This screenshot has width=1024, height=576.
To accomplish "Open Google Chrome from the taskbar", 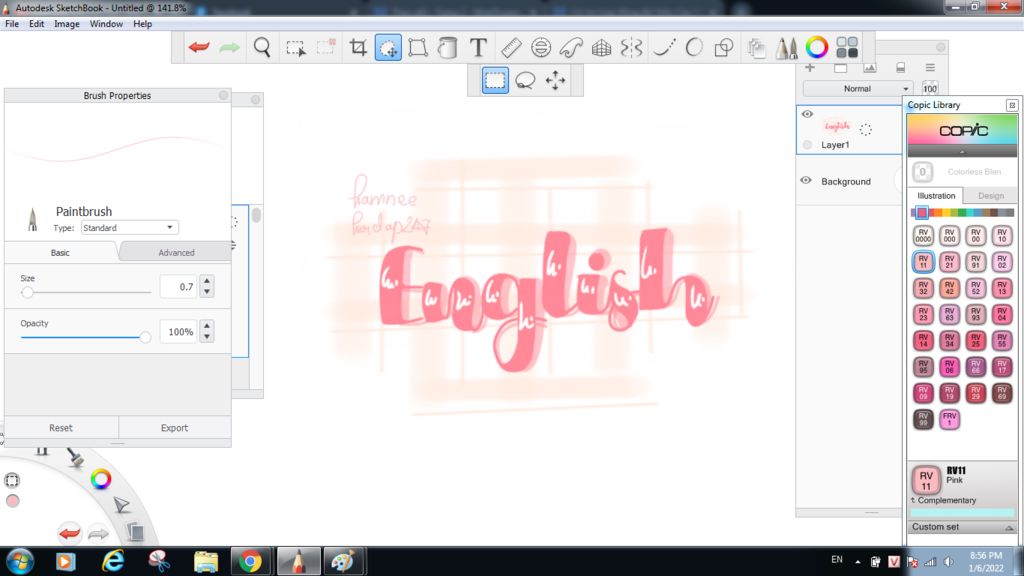I will coord(249,561).
